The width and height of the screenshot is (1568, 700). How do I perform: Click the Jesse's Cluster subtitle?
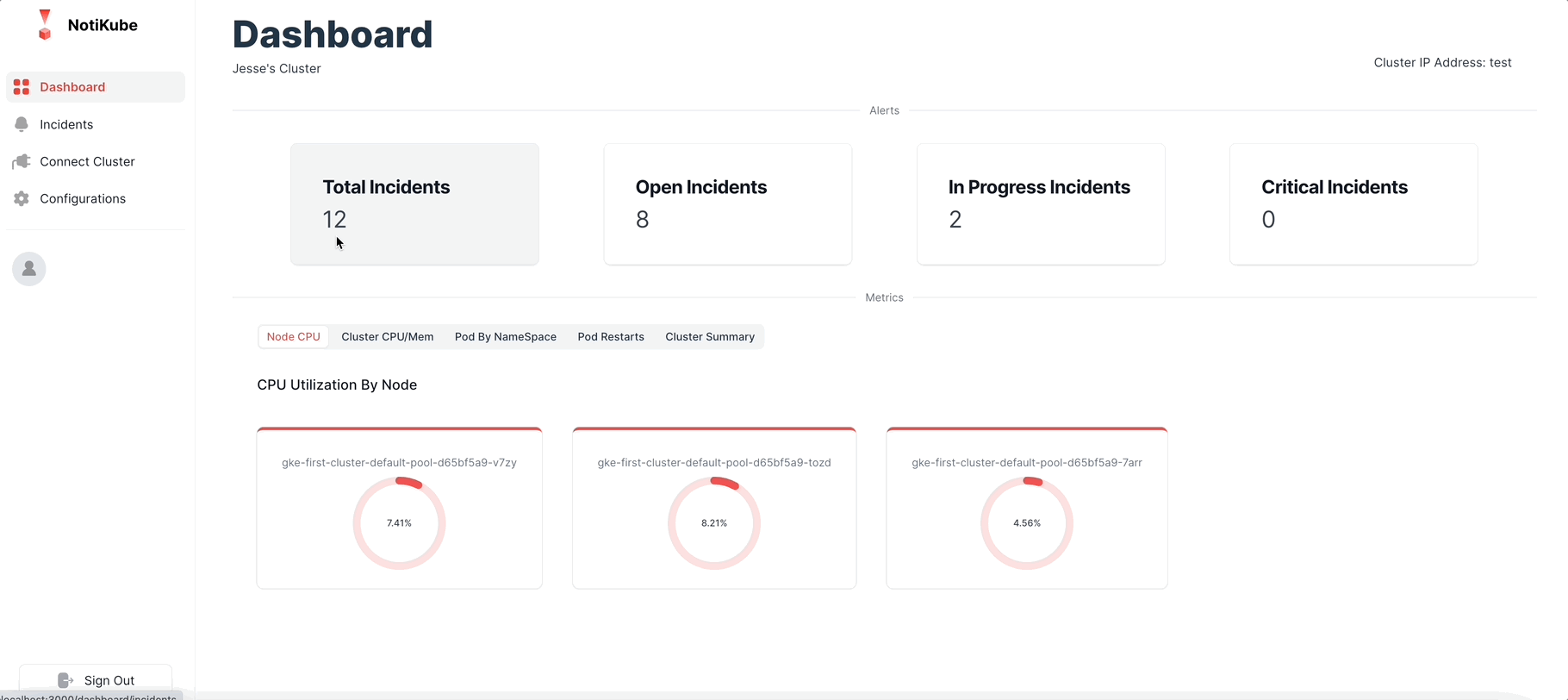point(277,69)
